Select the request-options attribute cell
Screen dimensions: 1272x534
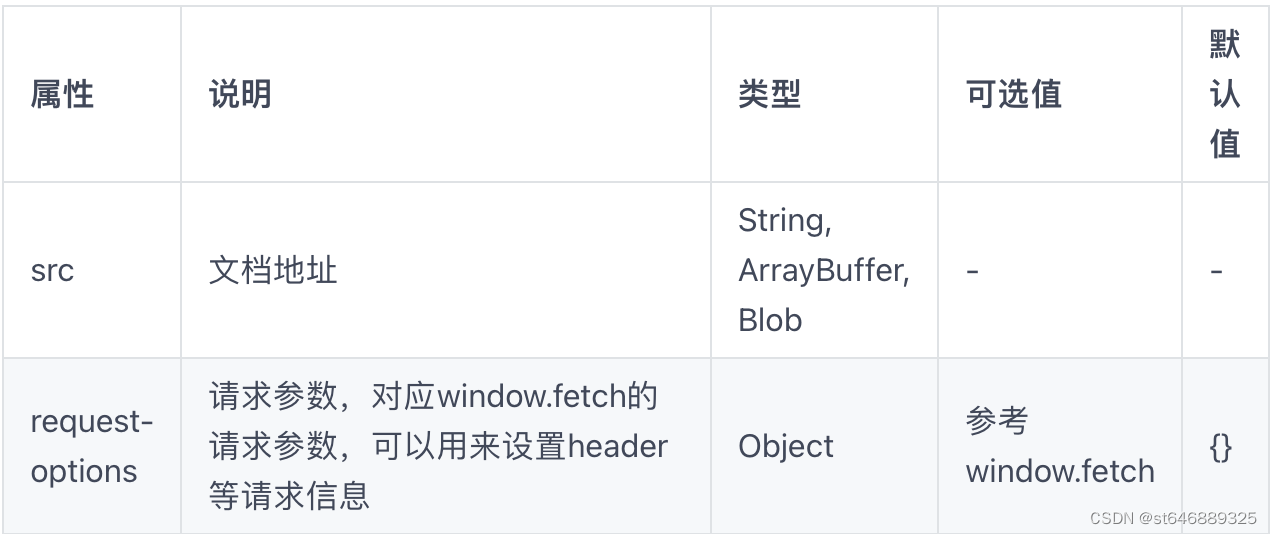click(91, 446)
